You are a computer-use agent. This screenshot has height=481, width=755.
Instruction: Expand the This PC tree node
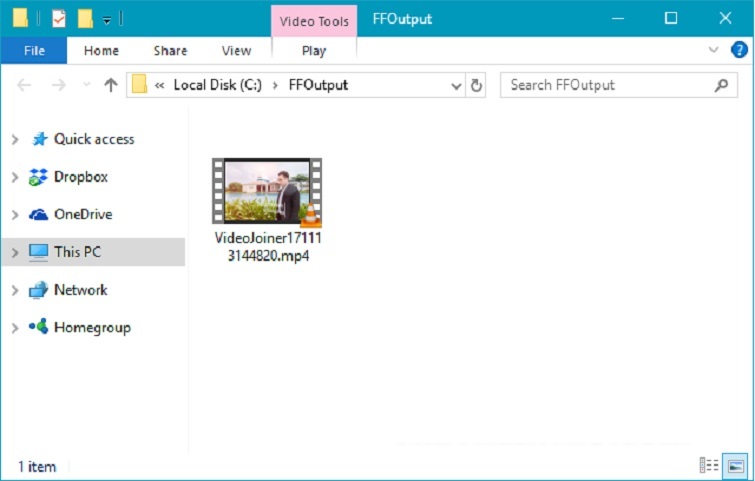[x=14, y=253]
